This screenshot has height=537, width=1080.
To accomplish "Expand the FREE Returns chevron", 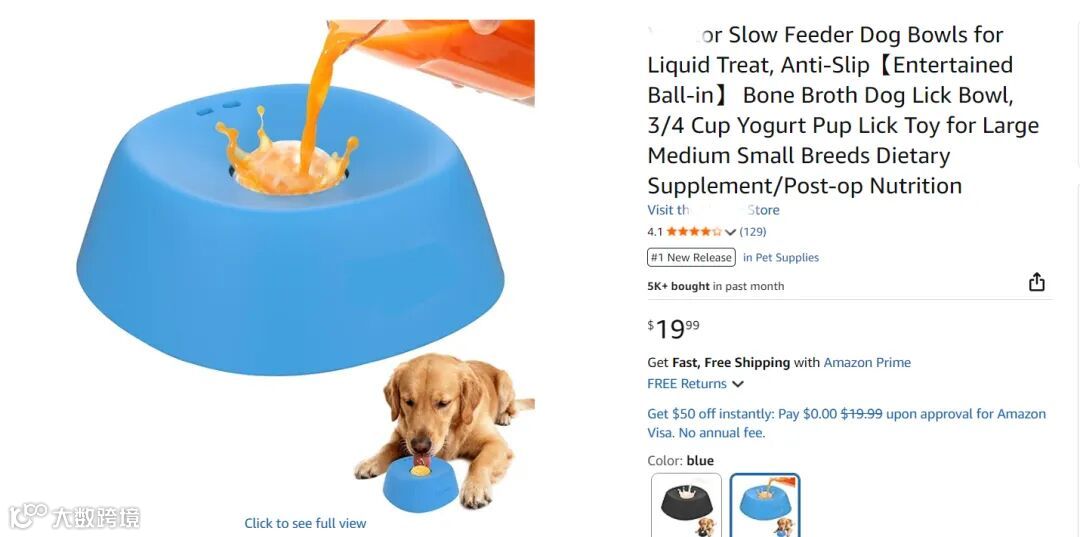I will pyautogui.click(x=738, y=384).
